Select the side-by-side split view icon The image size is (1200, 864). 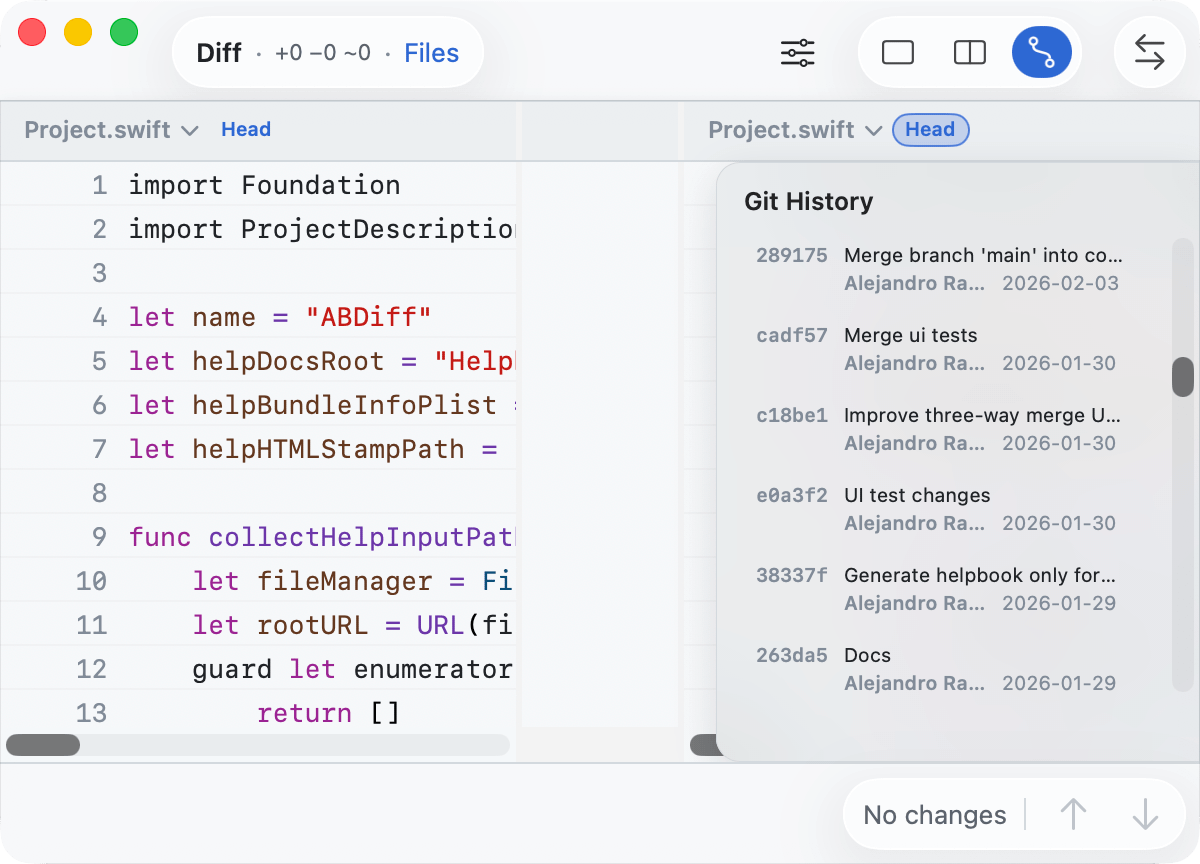[x=969, y=53]
